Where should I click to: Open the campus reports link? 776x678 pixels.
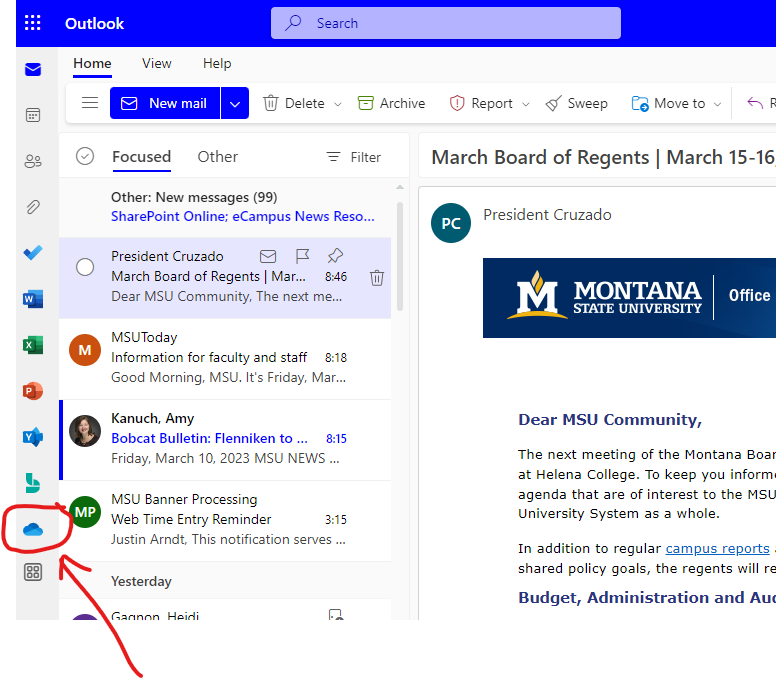[x=717, y=548]
